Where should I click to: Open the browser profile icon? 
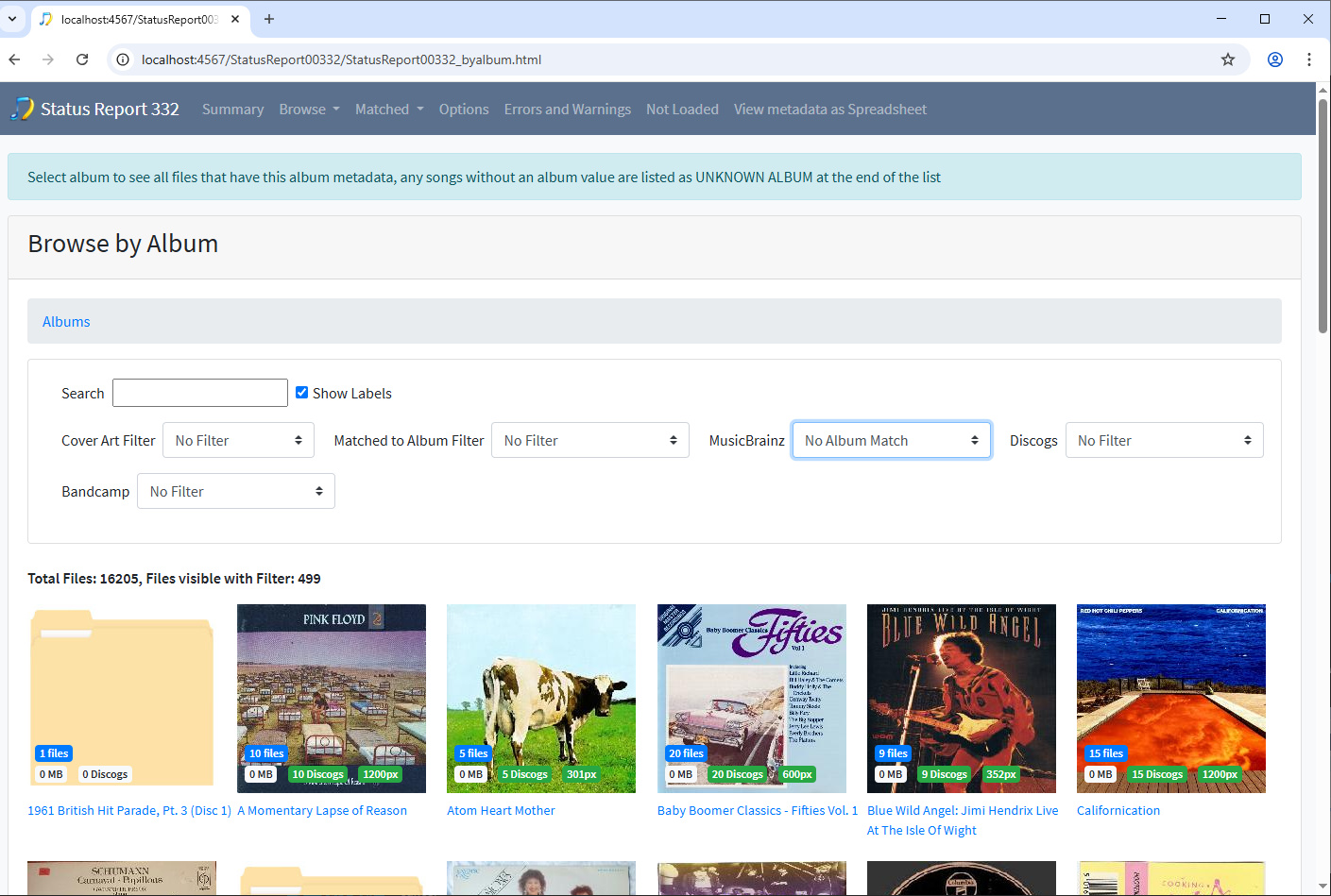click(1275, 59)
